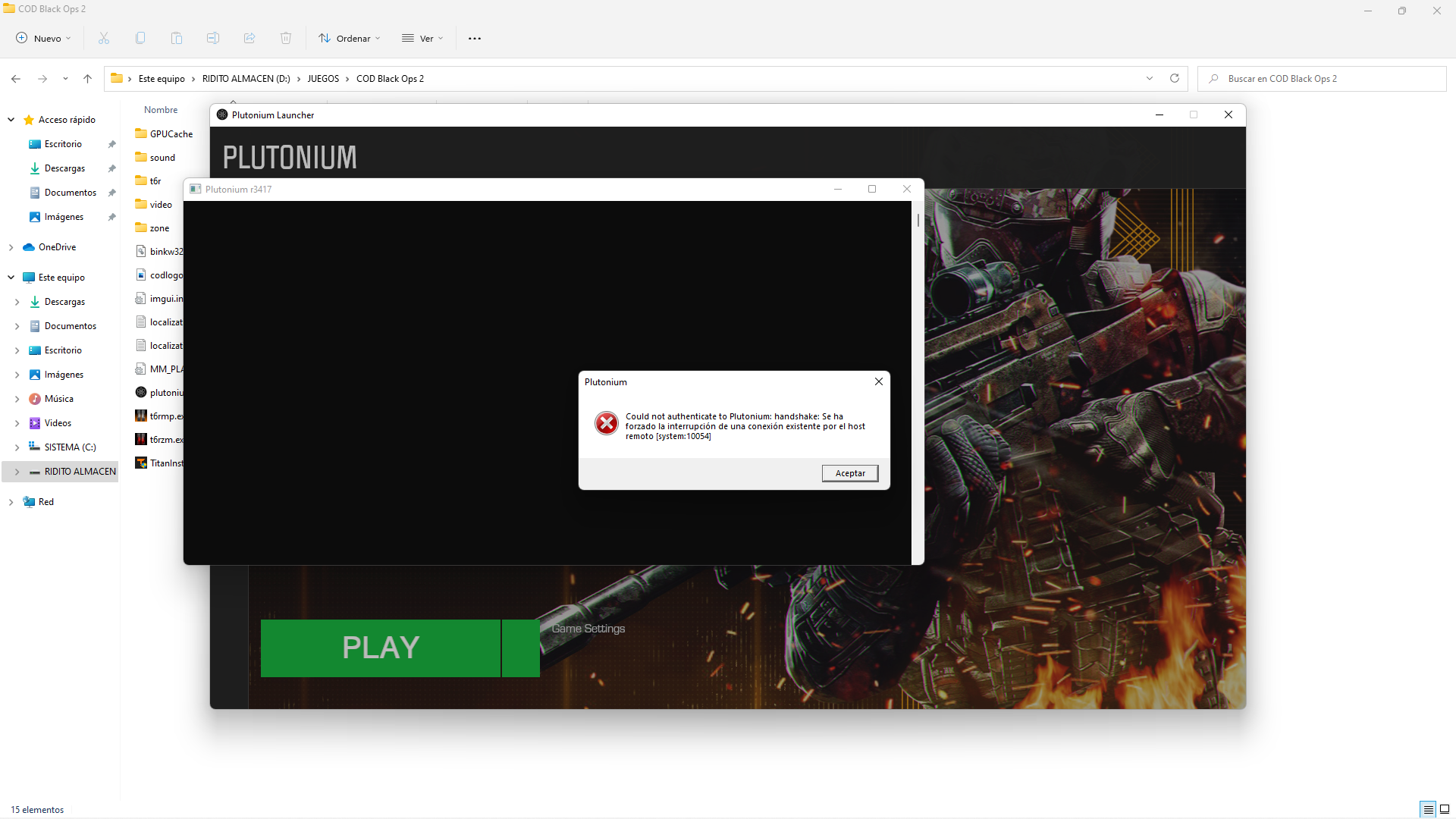This screenshot has height=819, width=1456.
Task: Click the Paste icon in the Explorer toolbar
Action: (x=177, y=38)
